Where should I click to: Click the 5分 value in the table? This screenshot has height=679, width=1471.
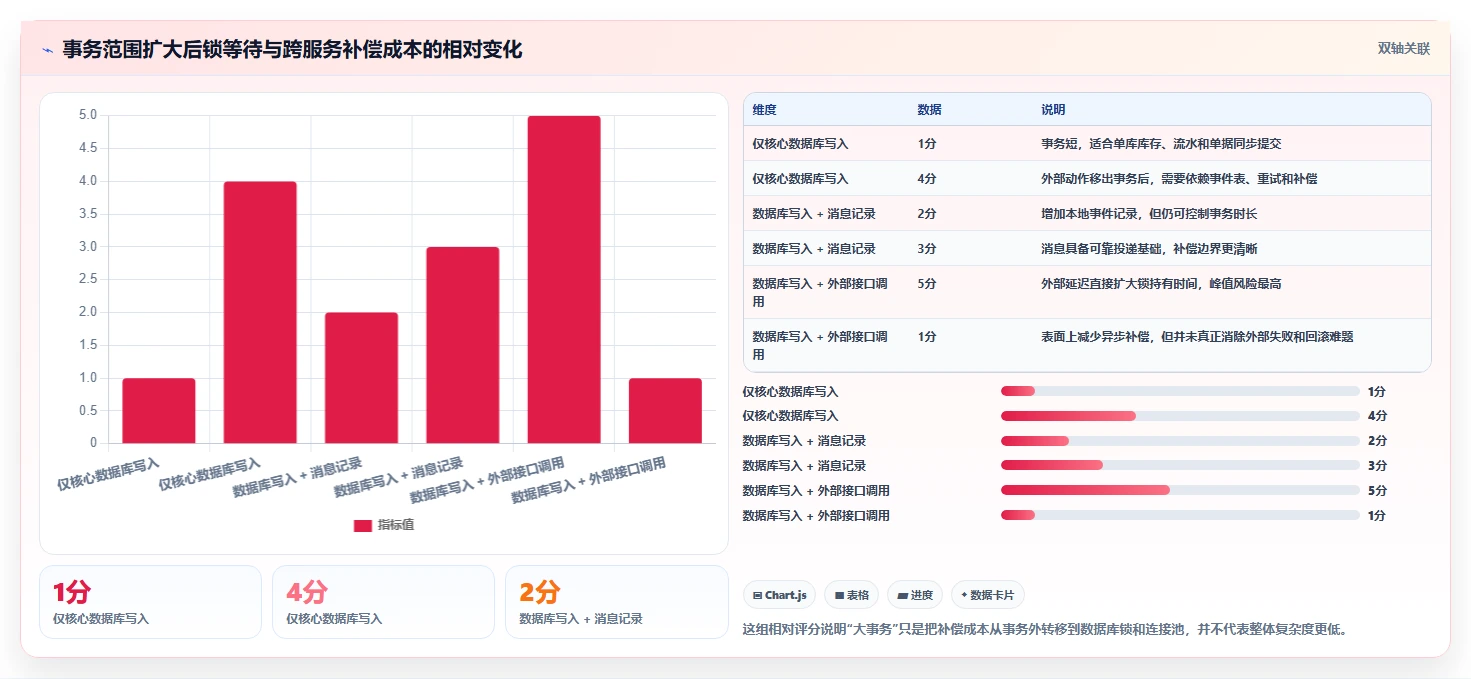(x=927, y=284)
